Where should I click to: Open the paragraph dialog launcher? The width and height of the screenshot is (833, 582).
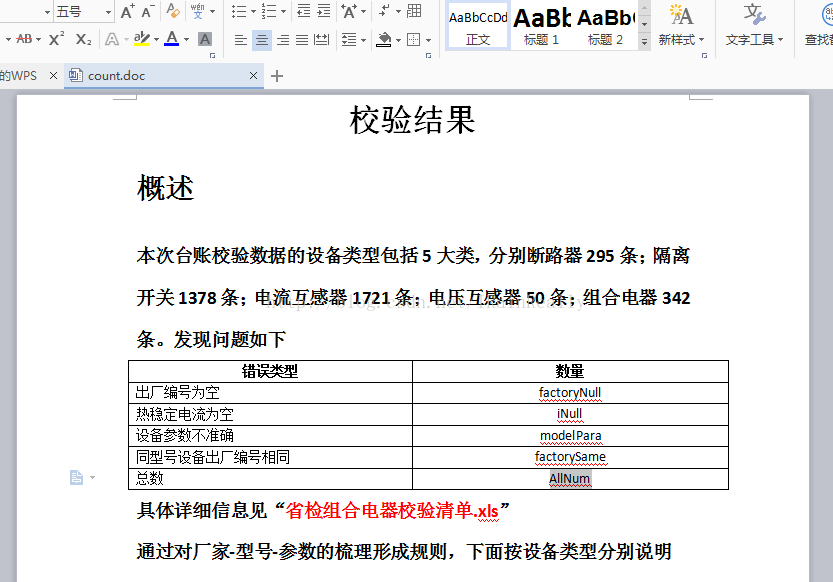[x=428, y=55]
